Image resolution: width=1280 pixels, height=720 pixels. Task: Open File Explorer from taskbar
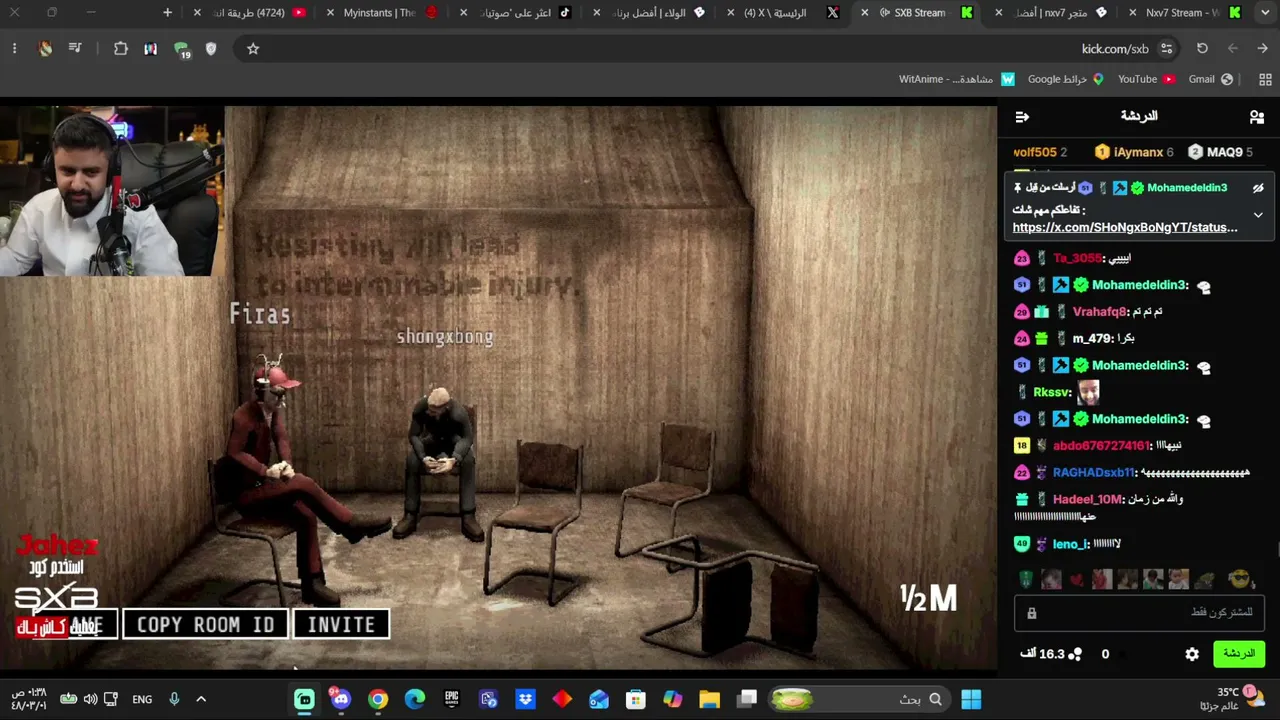(709, 700)
